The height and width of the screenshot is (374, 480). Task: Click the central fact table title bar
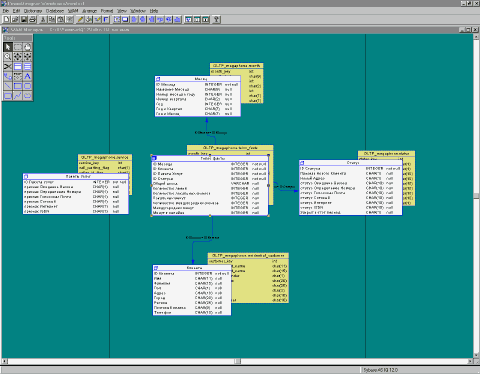210,158
